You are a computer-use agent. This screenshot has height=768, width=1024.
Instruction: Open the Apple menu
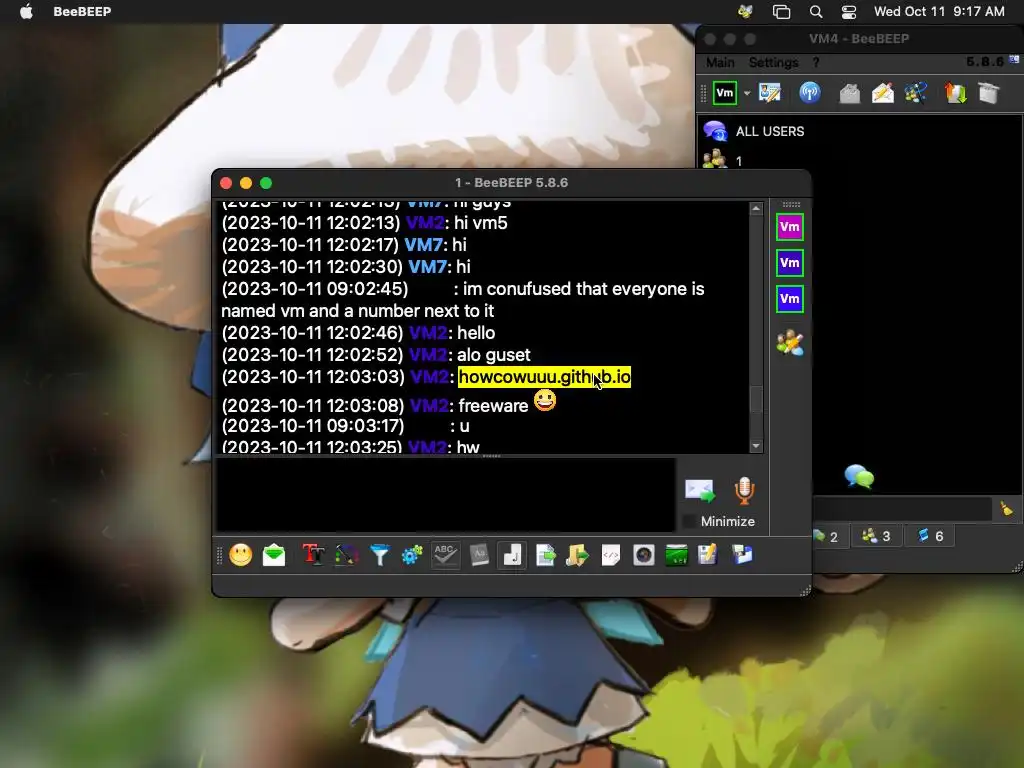(26, 11)
